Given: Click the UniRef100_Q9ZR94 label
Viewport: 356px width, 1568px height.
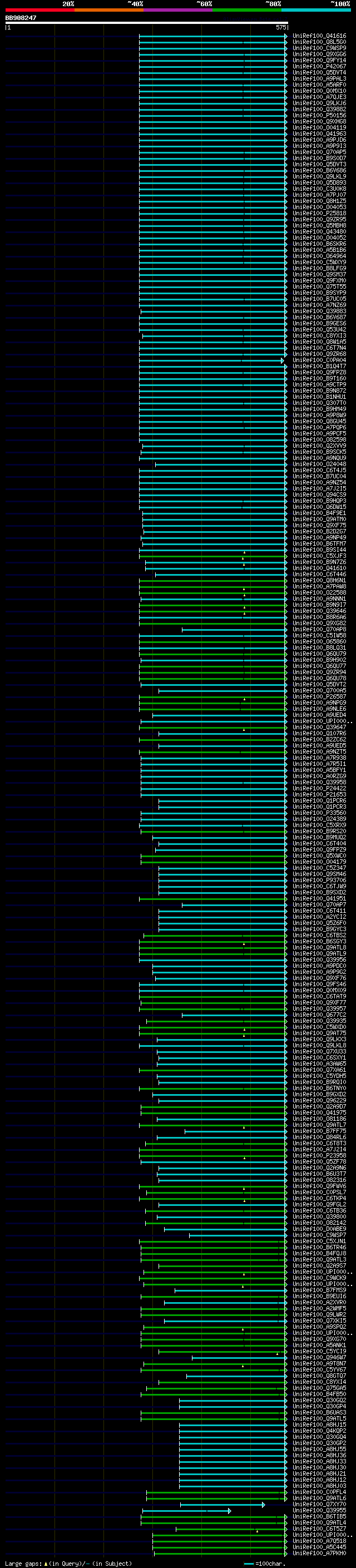Looking at the screenshot, I should 319,672.
